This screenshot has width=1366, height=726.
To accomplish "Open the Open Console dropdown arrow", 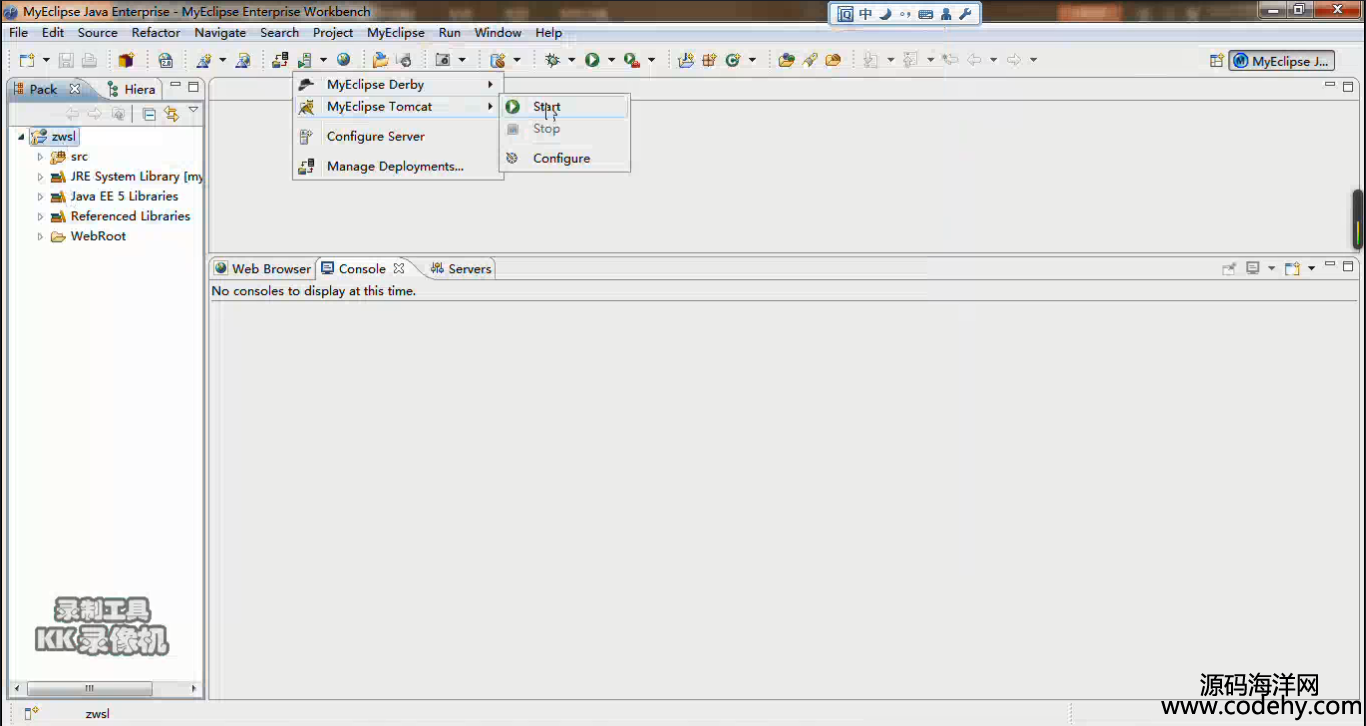I will point(1311,268).
